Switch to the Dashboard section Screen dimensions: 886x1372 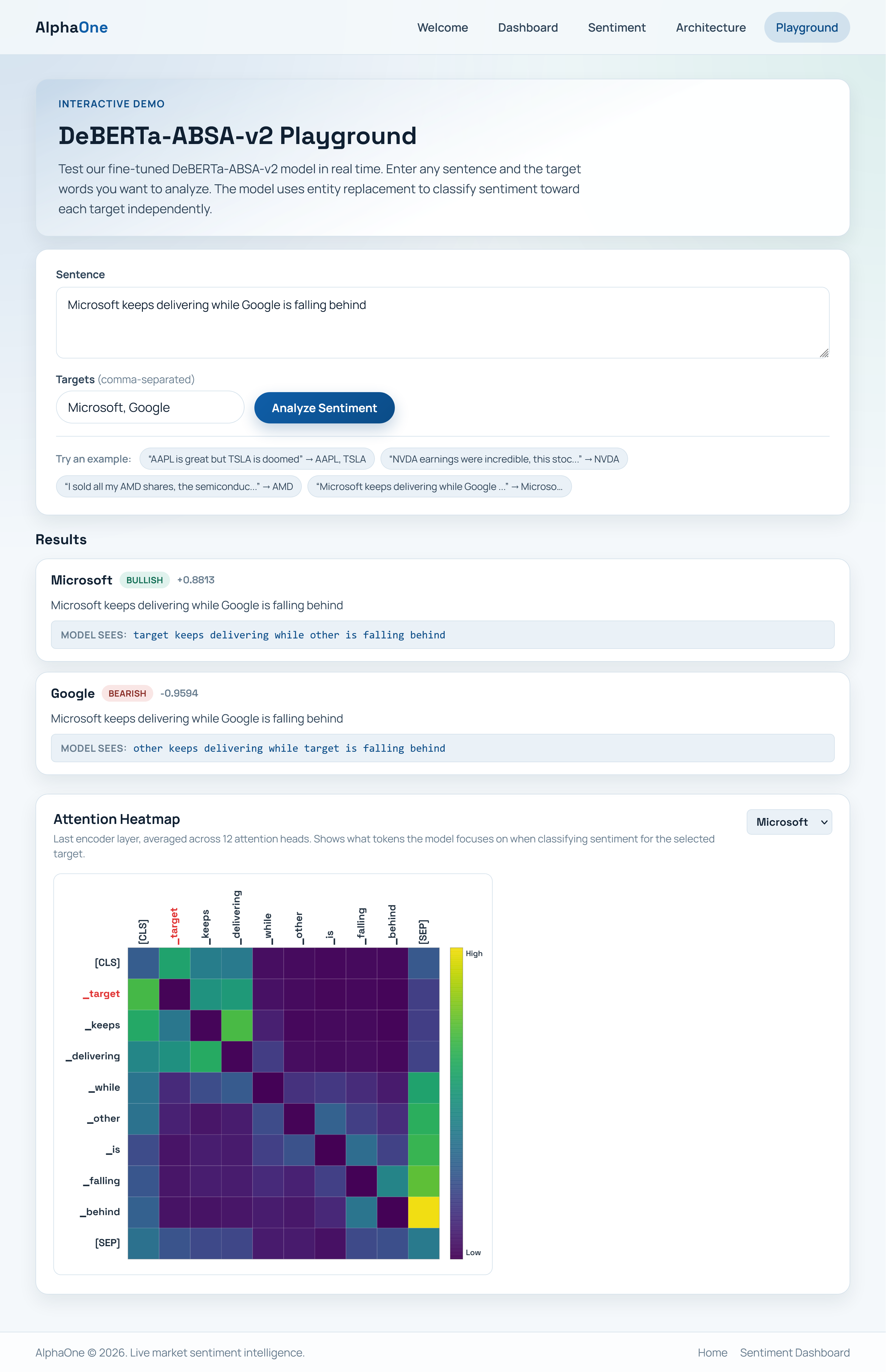tap(528, 27)
